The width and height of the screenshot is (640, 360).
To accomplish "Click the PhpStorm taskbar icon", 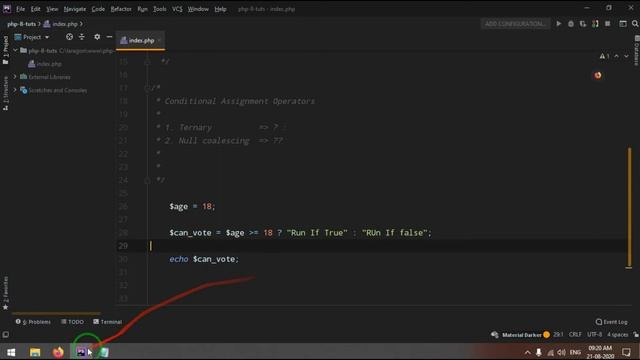I will tap(81, 352).
